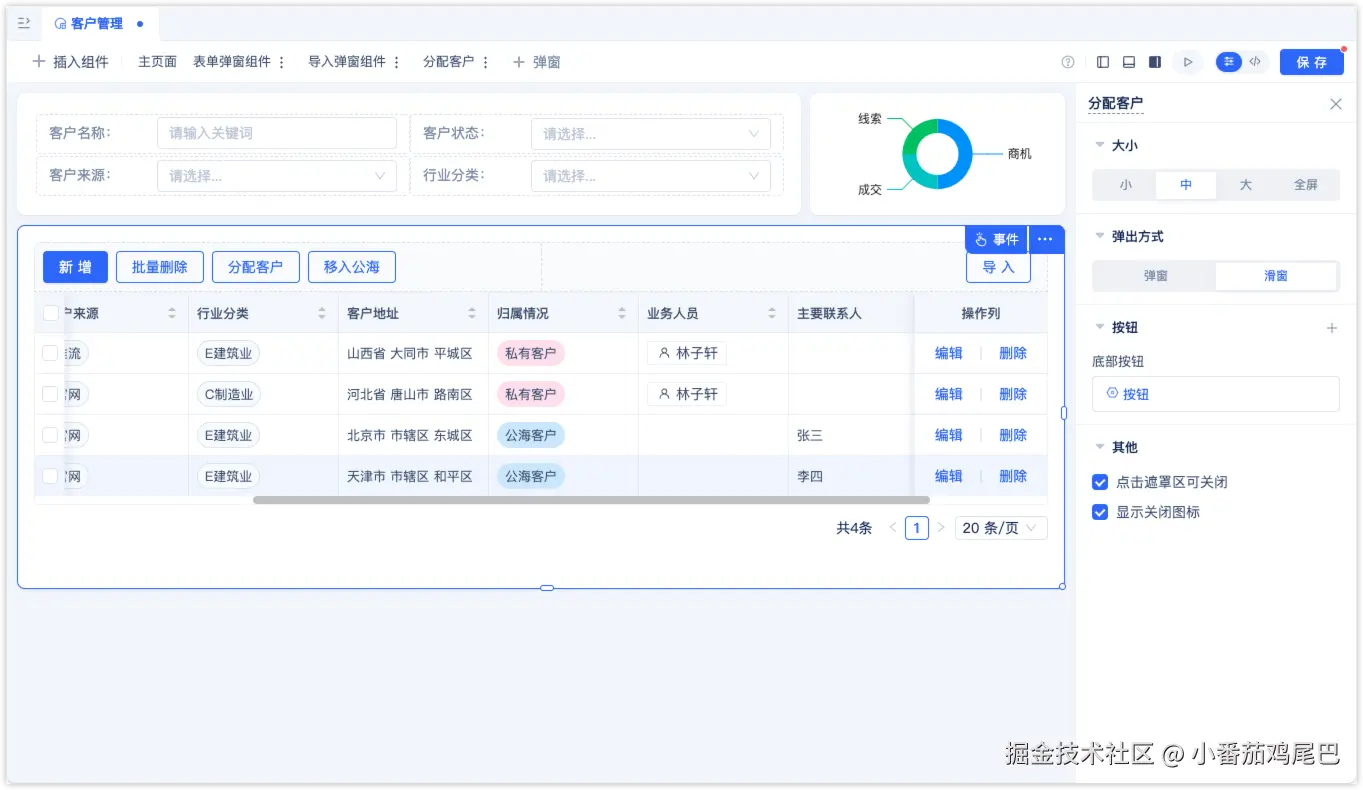Check the row with 河北省 唐山市 路南区
The width and height of the screenshot is (1363, 790).
(x=50, y=394)
